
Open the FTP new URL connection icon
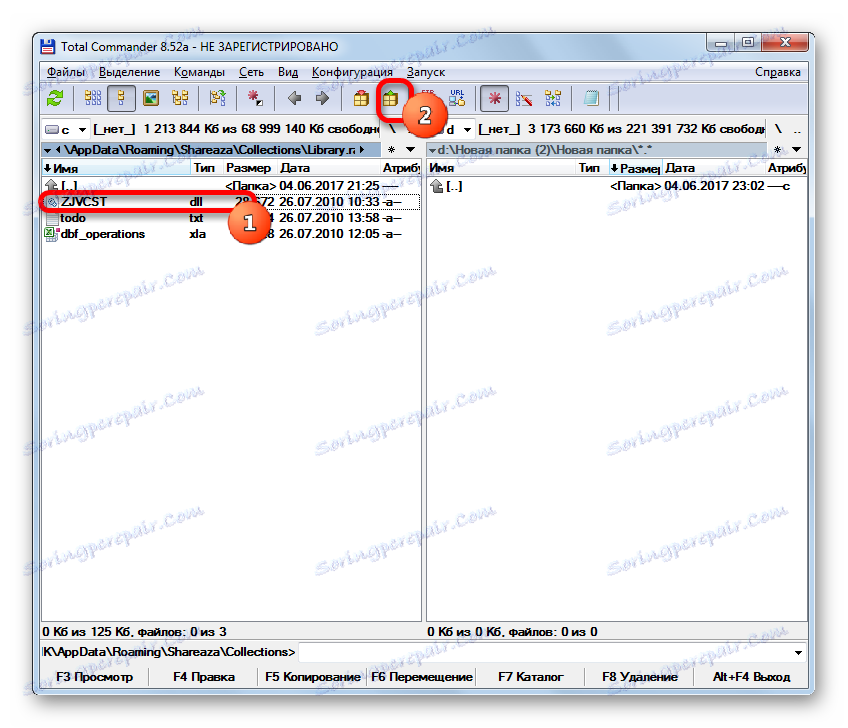tap(457, 98)
